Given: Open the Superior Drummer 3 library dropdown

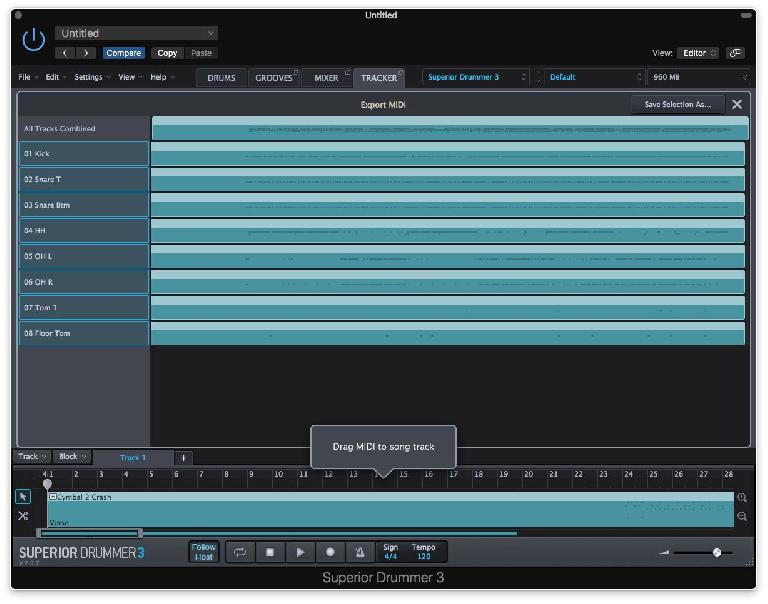Looking at the screenshot, I should click(x=475, y=77).
